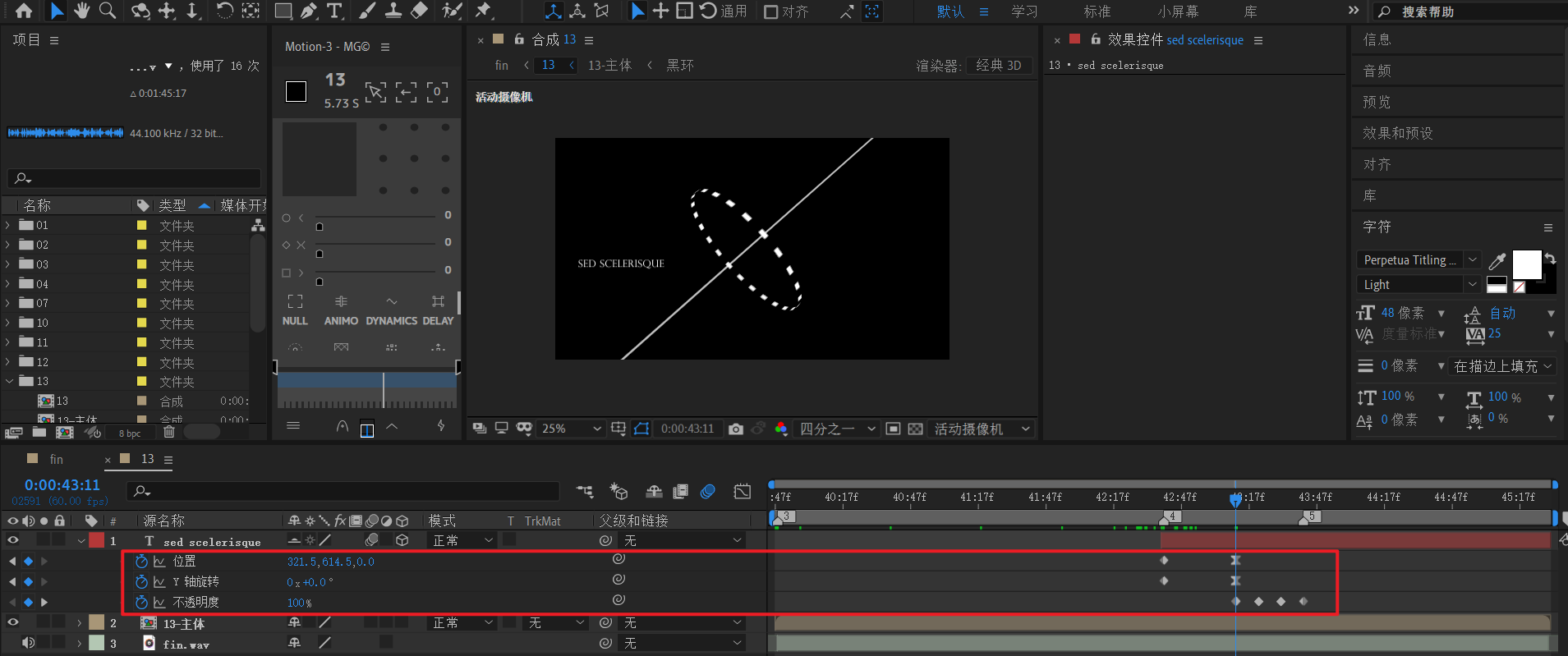Click 13-主体 breadcrumb in viewer

coord(609,65)
